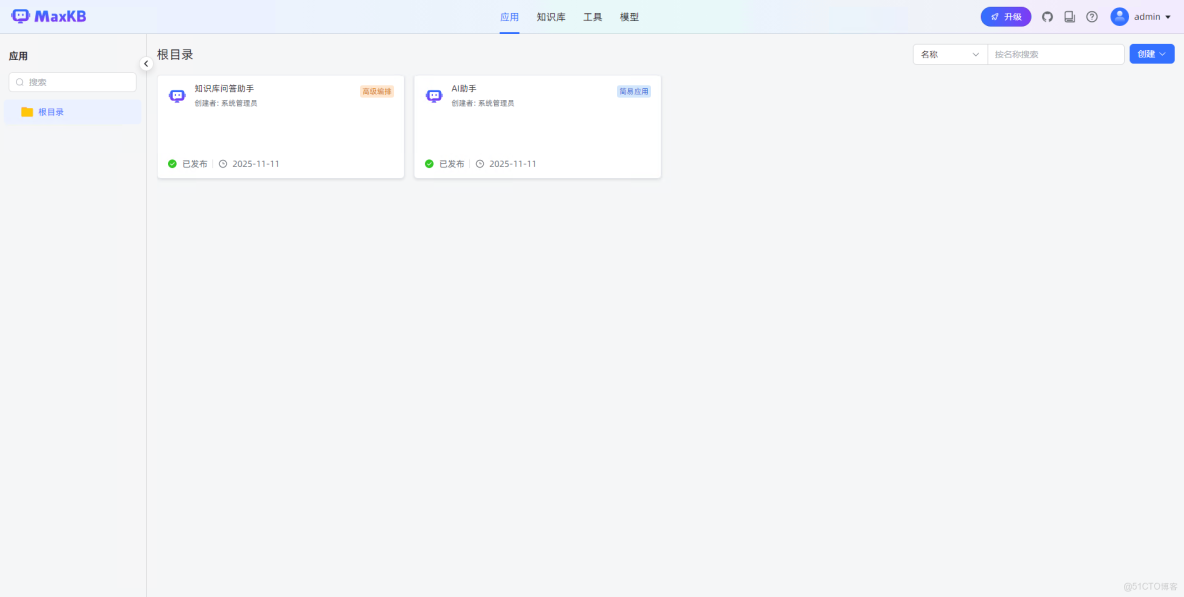The height and width of the screenshot is (597, 1184).
Task: Click the admin user avatar icon
Action: [1117, 16]
